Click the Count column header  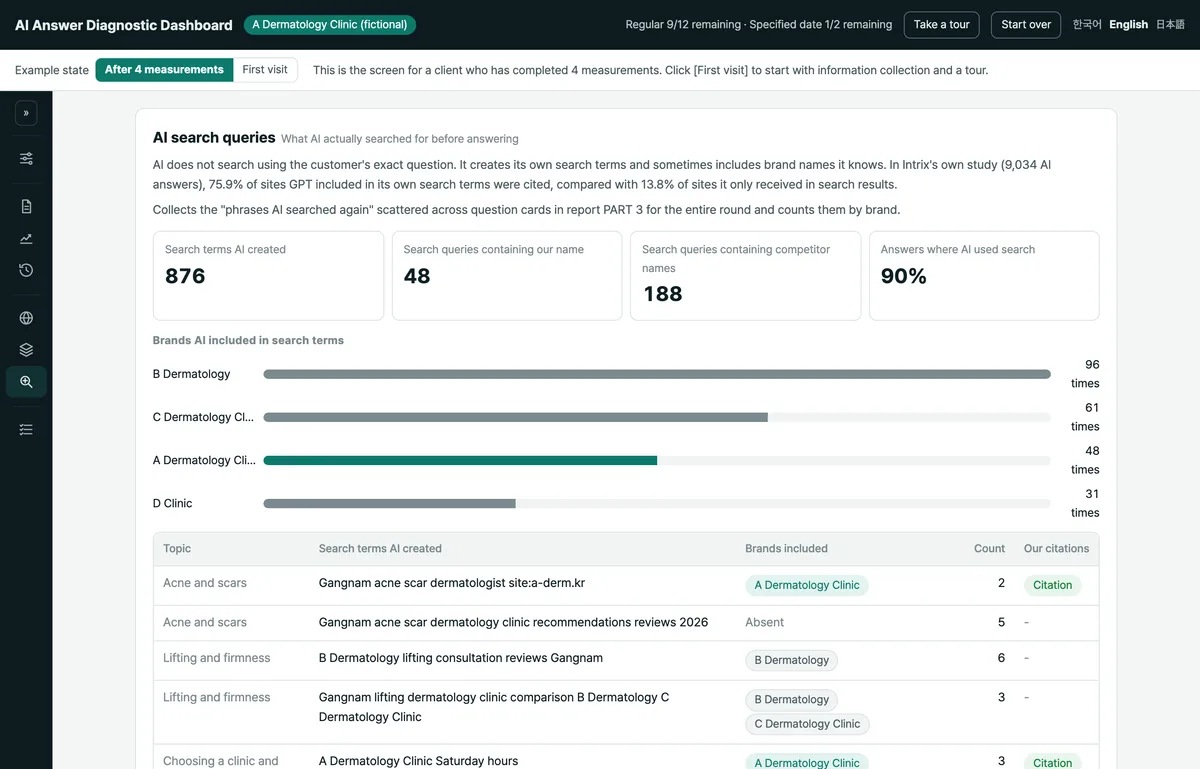pos(989,549)
